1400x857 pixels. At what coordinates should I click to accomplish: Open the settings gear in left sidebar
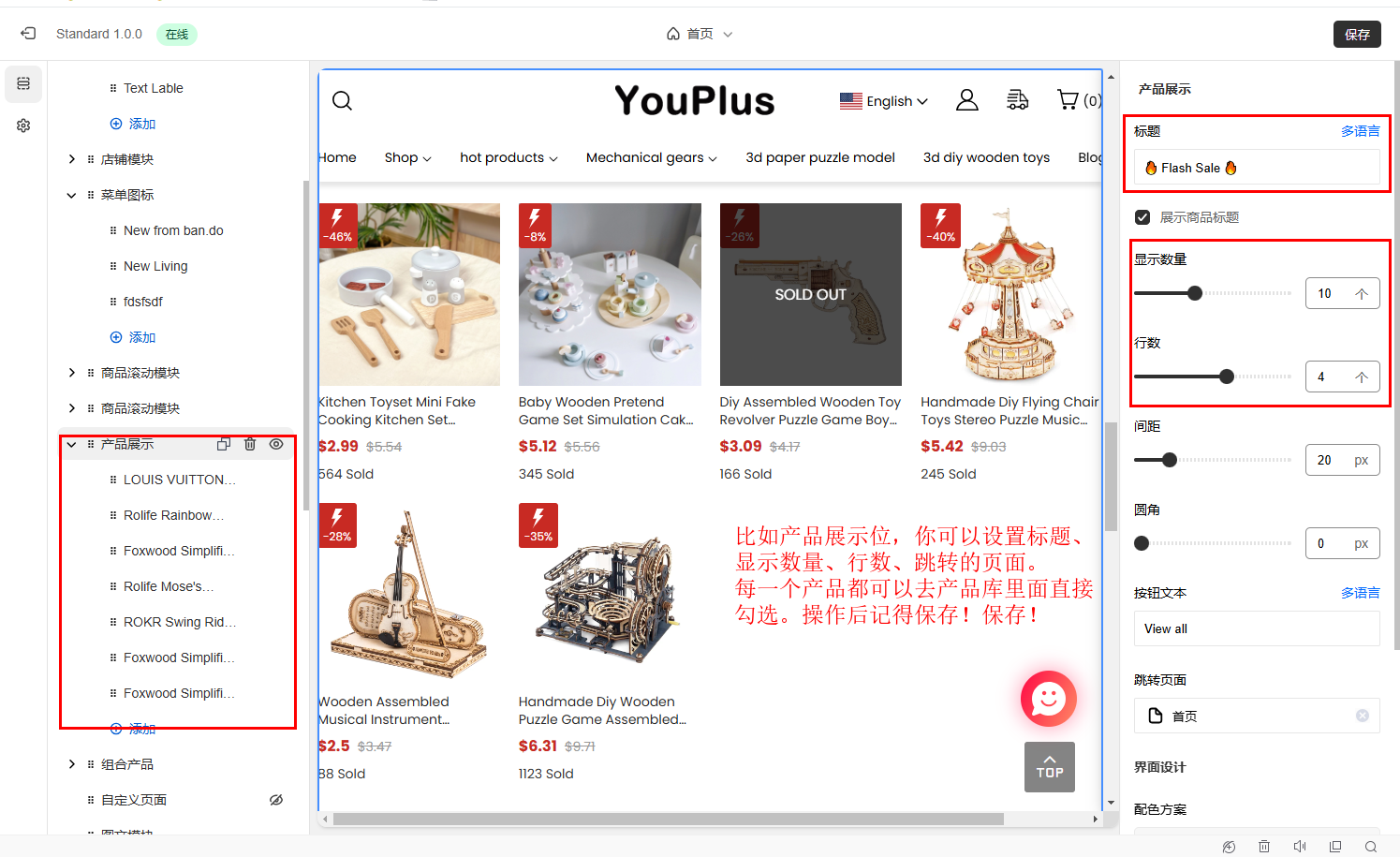(x=23, y=126)
